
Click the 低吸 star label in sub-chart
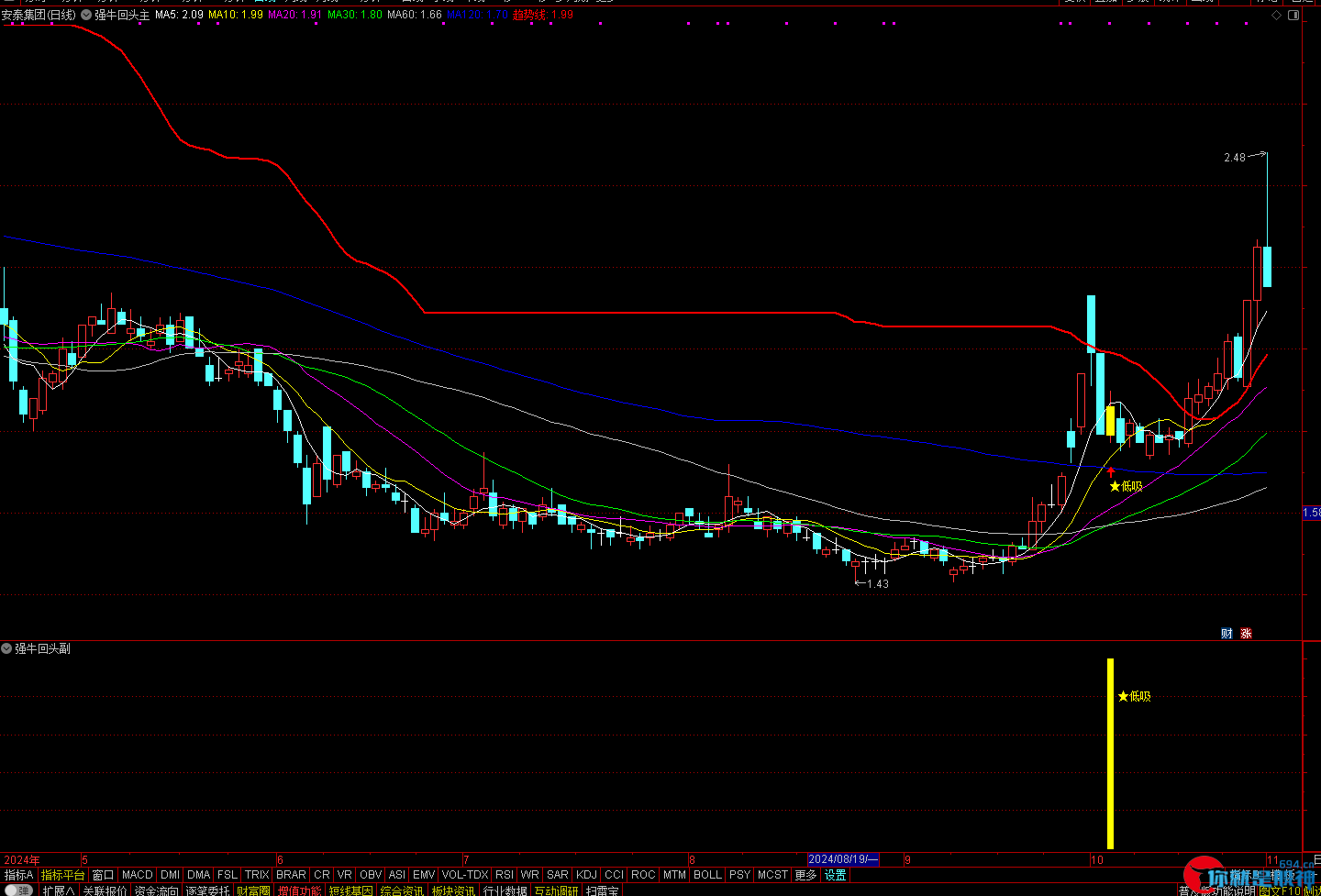(x=1134, y=696)
